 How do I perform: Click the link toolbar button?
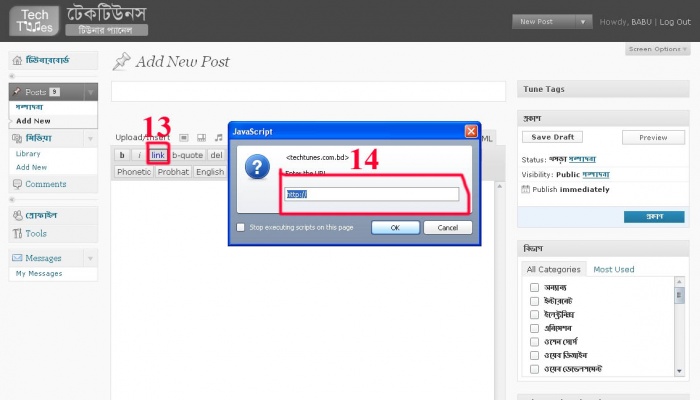pos(158,155)
